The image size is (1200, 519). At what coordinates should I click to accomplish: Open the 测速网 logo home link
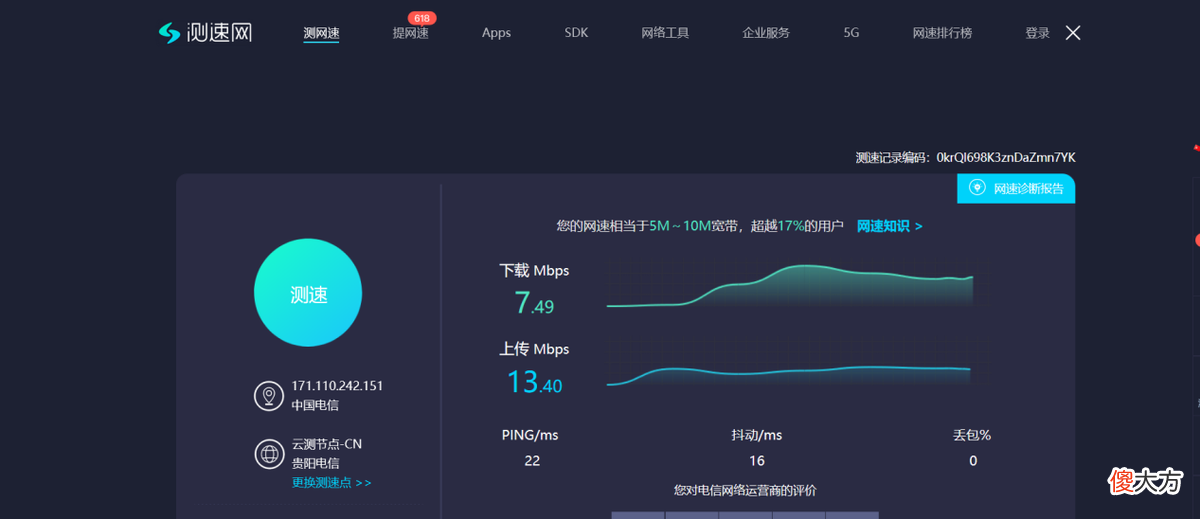[205, 33]
